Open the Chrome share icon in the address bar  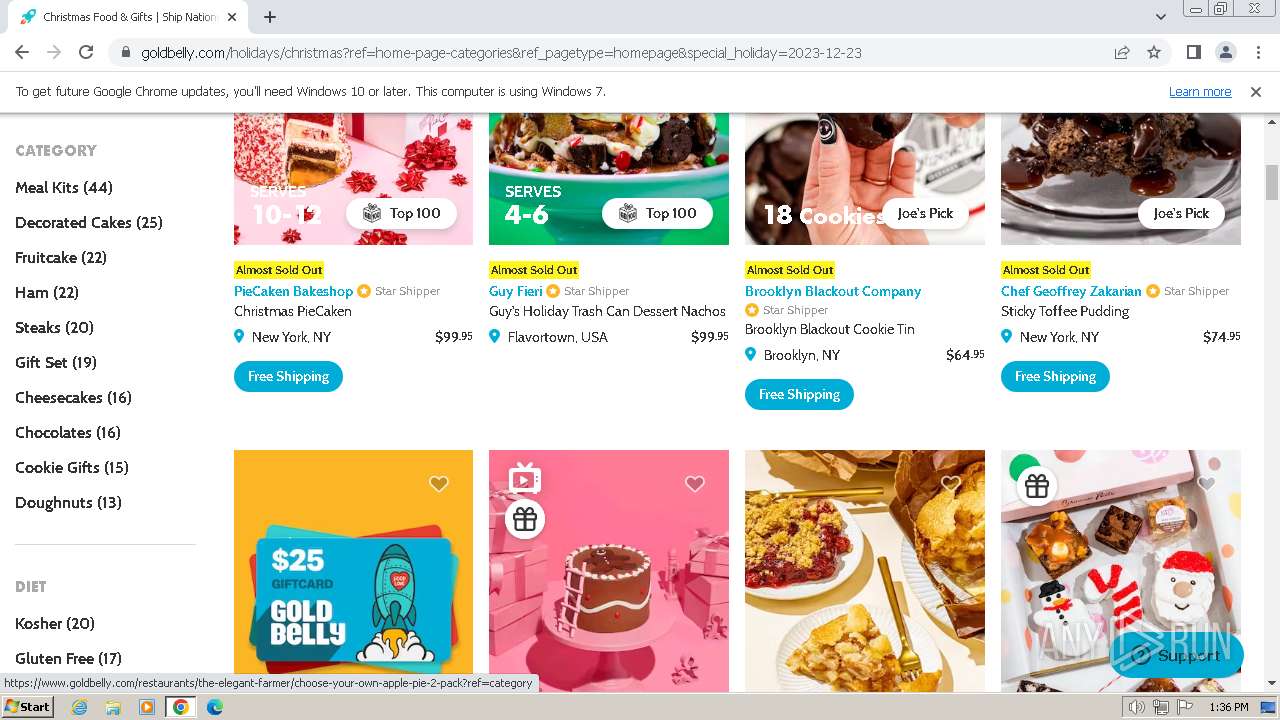pos(1122,52)
